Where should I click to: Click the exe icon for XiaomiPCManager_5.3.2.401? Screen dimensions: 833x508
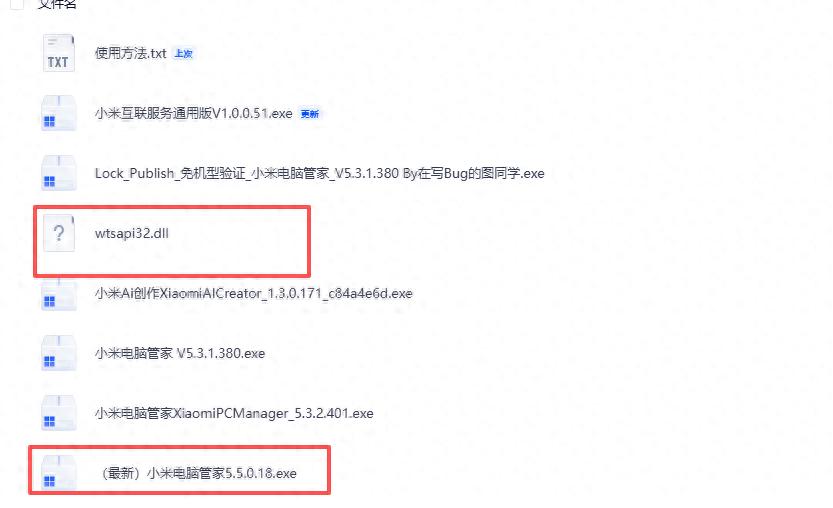point(58,413)
